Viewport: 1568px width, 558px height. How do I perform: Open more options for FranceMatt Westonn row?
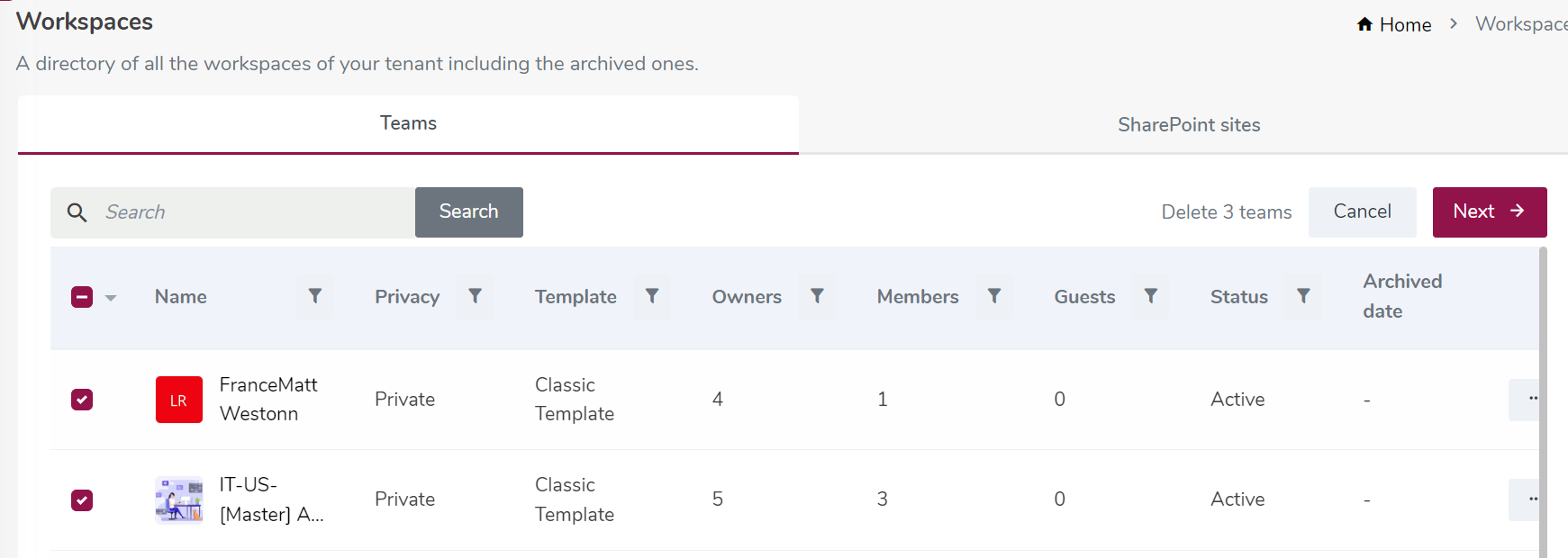1531,399
